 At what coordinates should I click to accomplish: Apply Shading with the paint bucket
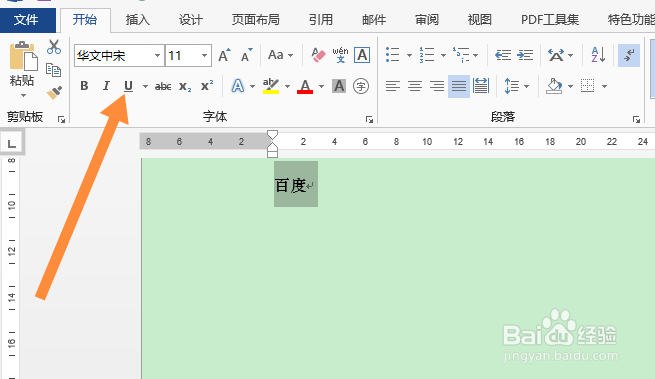[555, 86]
